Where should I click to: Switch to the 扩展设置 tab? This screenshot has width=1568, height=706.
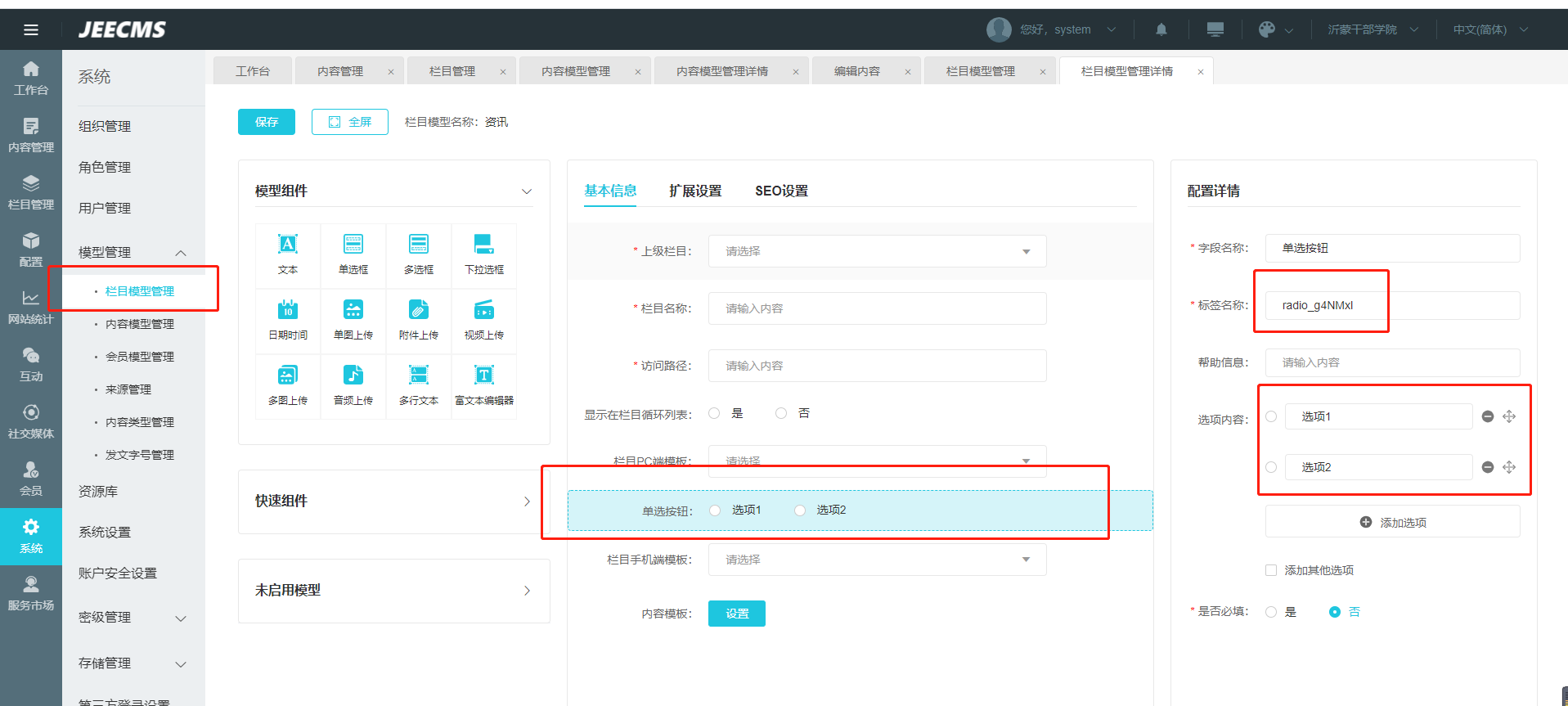click(695, 191)
